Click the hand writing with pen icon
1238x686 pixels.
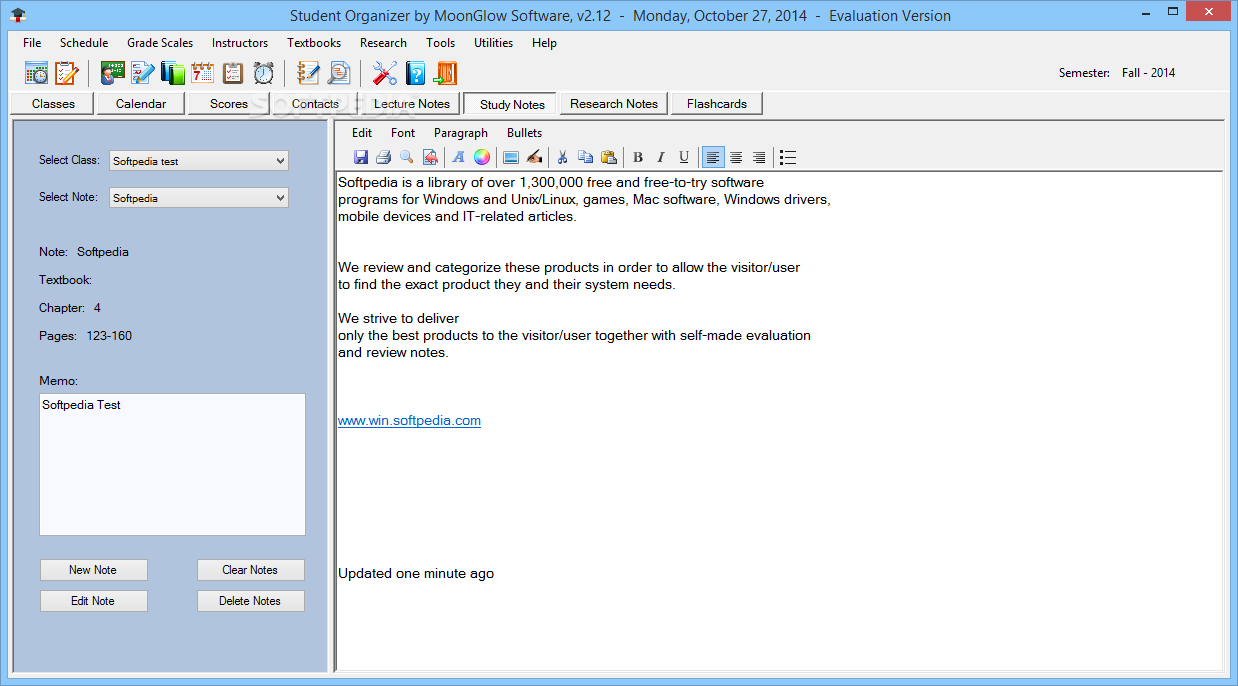click(534, 157)
